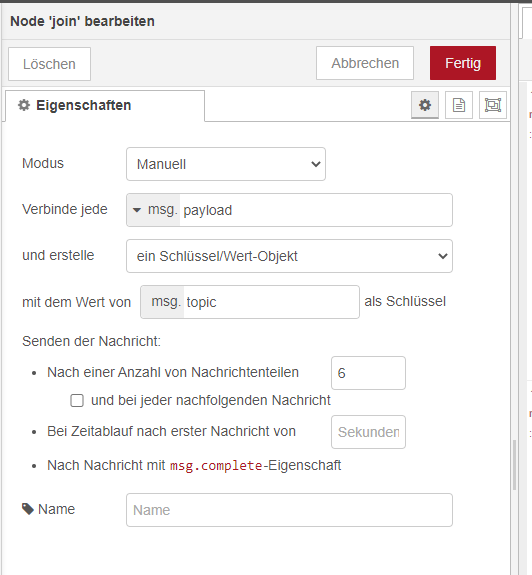Screen dimensions: 532x575
Task: Open the 'ein Schlüssel/Wert-Objekt' dropdown
Action: pos(289,256)
